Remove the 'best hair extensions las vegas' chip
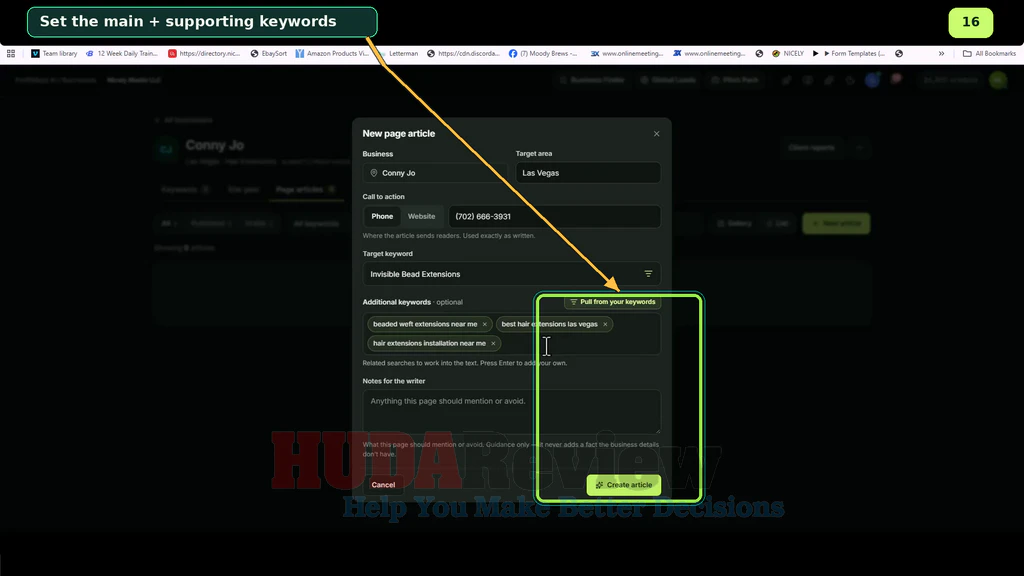Viewport: 1024px width, 576px height. (x=605, y=325)
